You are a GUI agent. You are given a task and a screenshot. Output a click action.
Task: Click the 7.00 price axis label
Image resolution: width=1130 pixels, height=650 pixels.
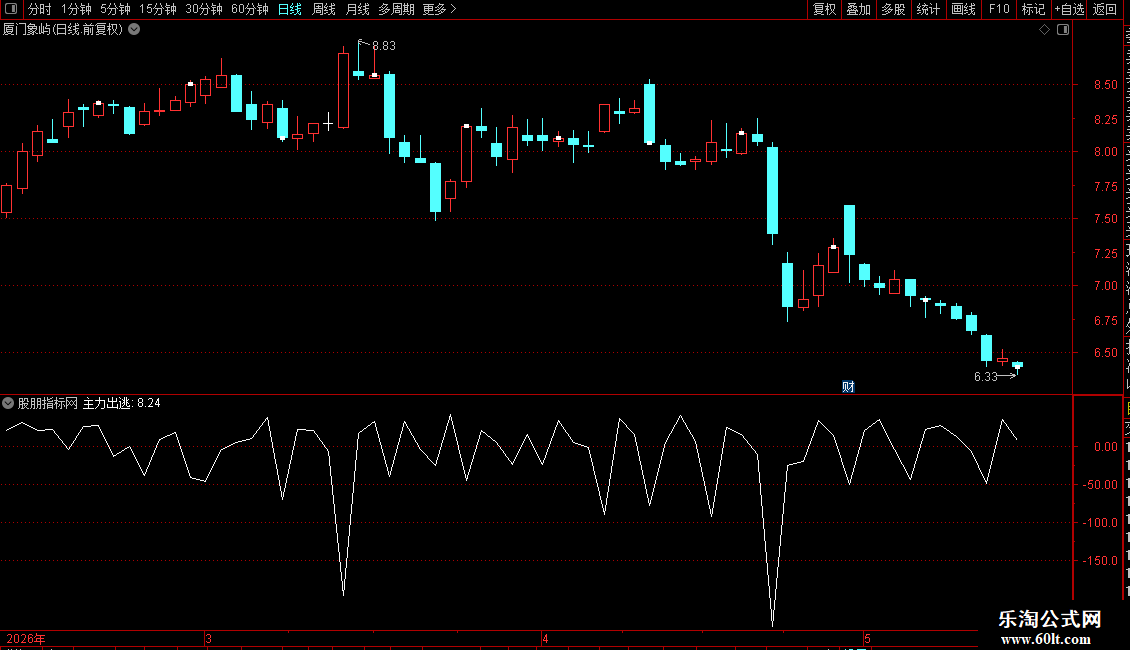1105,286
